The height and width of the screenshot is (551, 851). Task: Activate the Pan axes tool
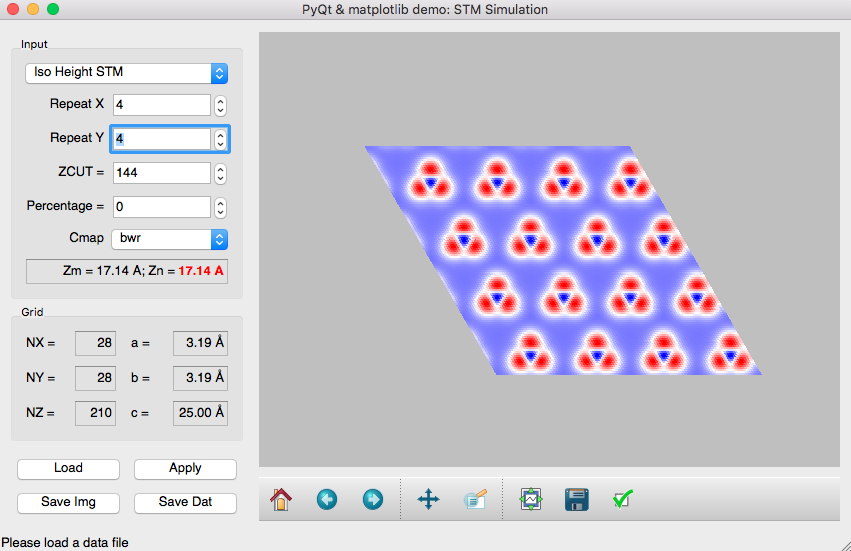point(428,499)
